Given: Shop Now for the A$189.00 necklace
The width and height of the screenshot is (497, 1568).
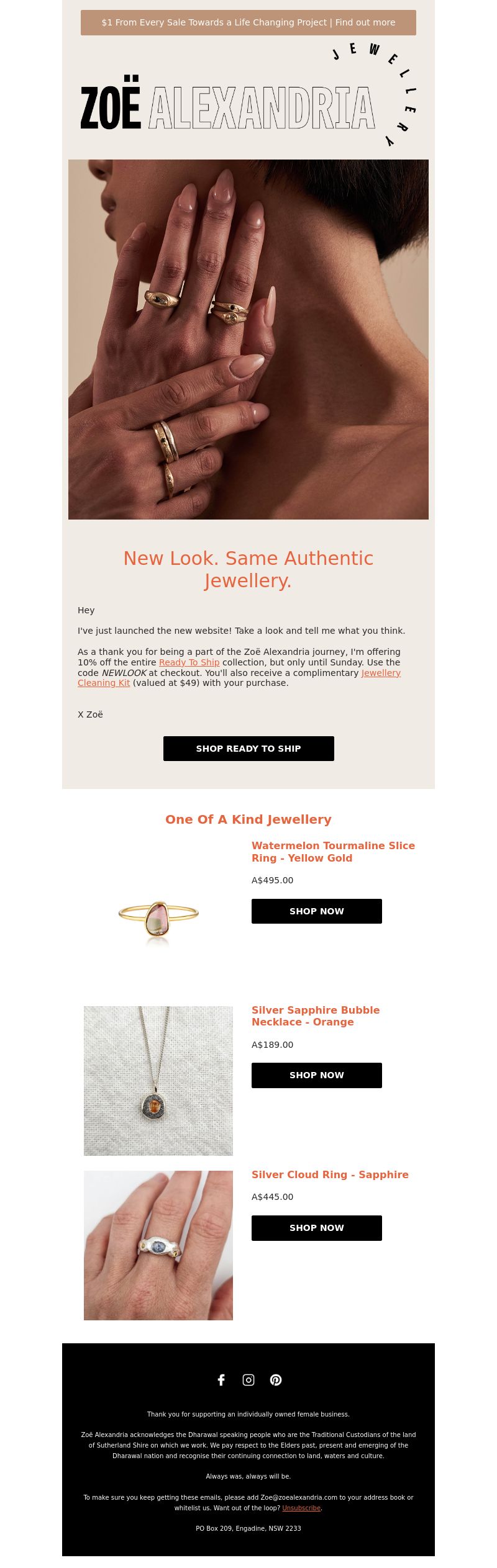Looking at the screenshot, I should click(317, 1075).
